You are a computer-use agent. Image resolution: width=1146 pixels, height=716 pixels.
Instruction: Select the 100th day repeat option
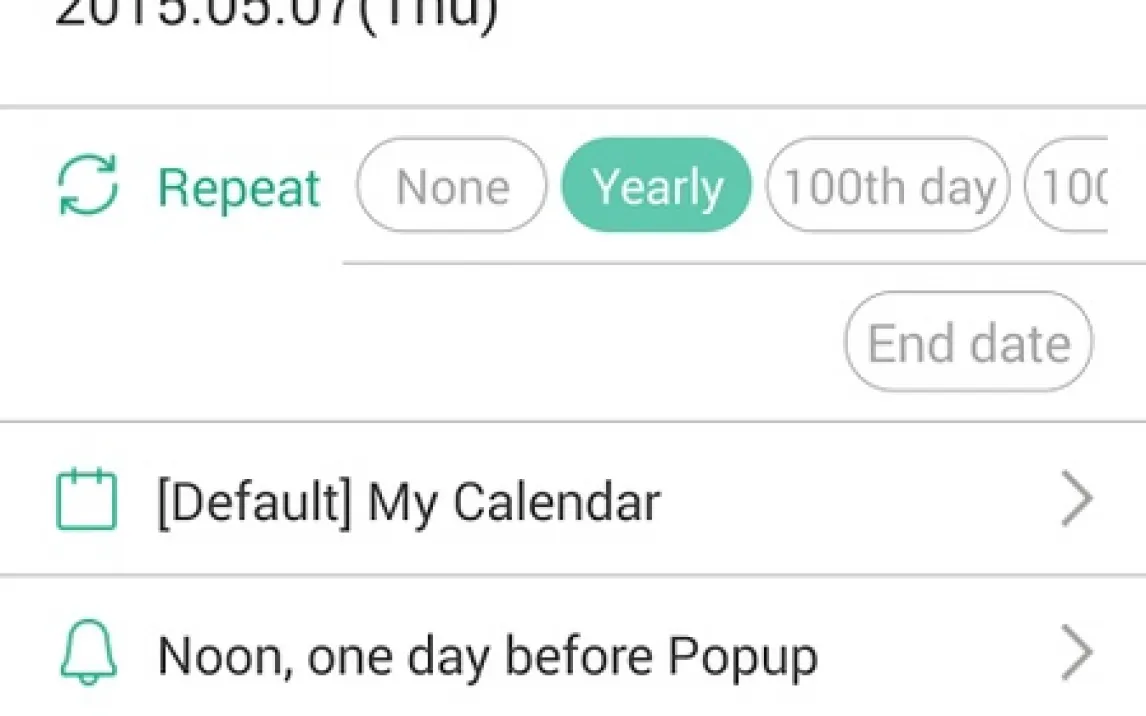888,186
